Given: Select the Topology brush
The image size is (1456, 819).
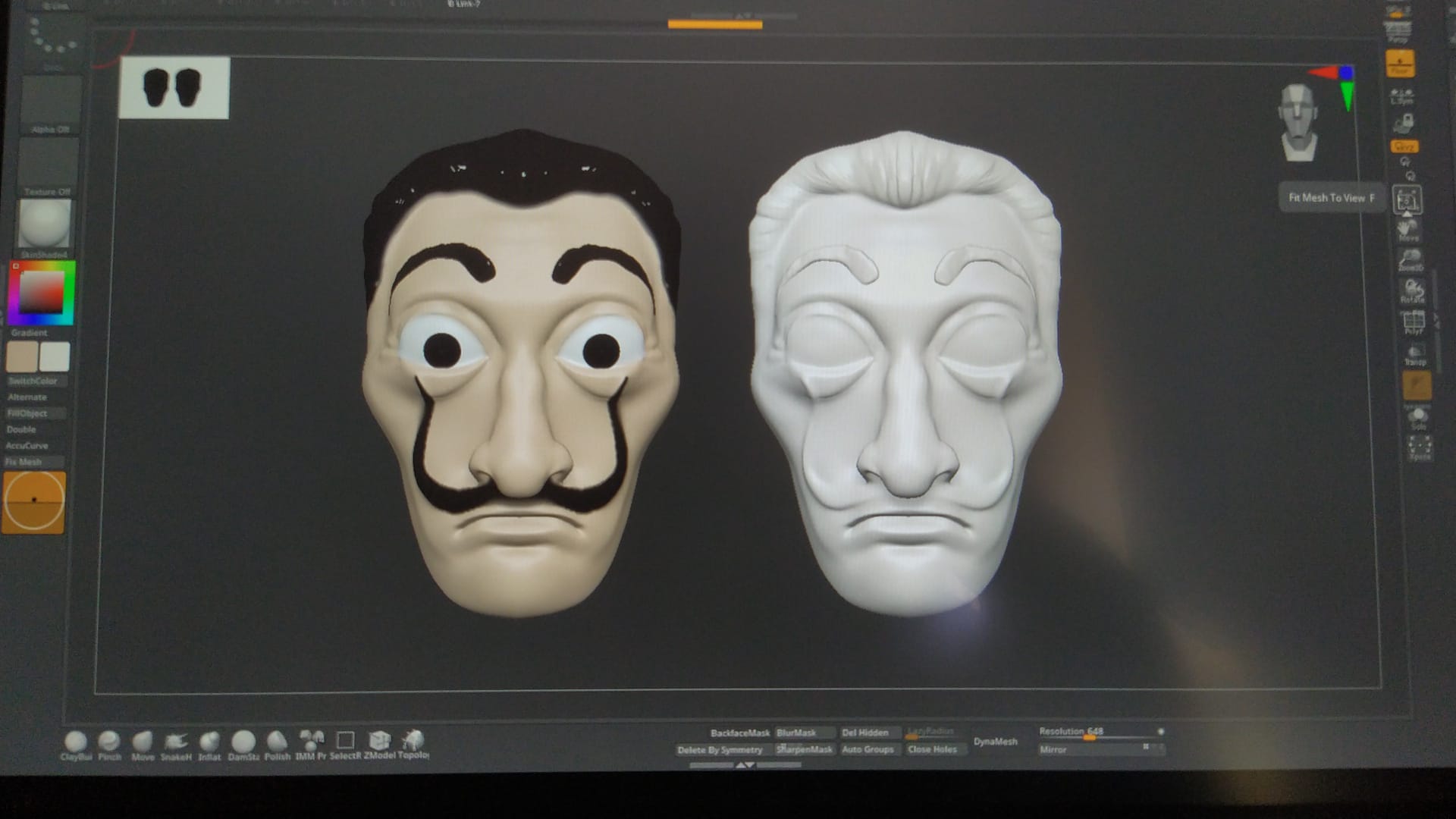Looking at the screenshot, I should coord(413,743).
